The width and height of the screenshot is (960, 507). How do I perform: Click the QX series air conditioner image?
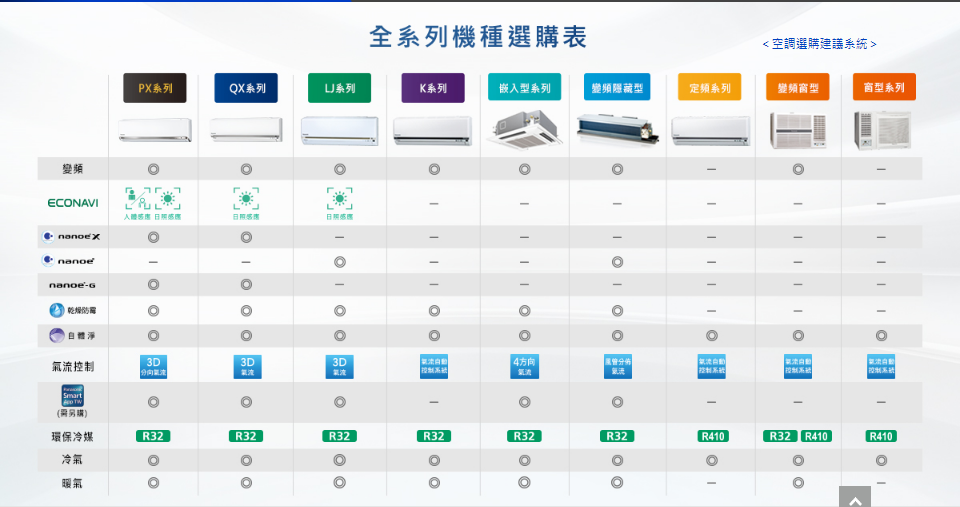pyautogui.click(x=246, y=129)
